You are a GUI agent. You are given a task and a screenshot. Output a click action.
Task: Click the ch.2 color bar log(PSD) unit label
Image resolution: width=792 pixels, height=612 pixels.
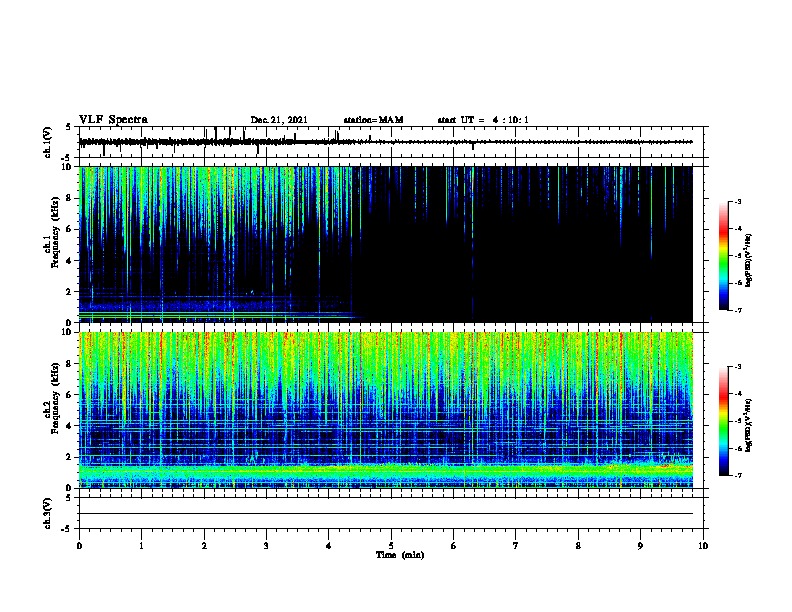pos(749,426)
